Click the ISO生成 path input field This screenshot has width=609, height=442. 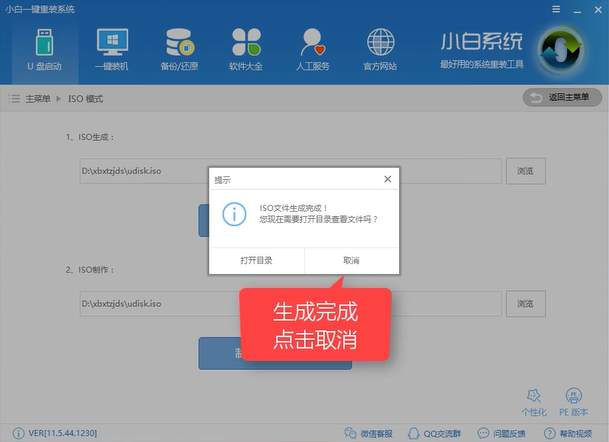[x=291, y=171]
